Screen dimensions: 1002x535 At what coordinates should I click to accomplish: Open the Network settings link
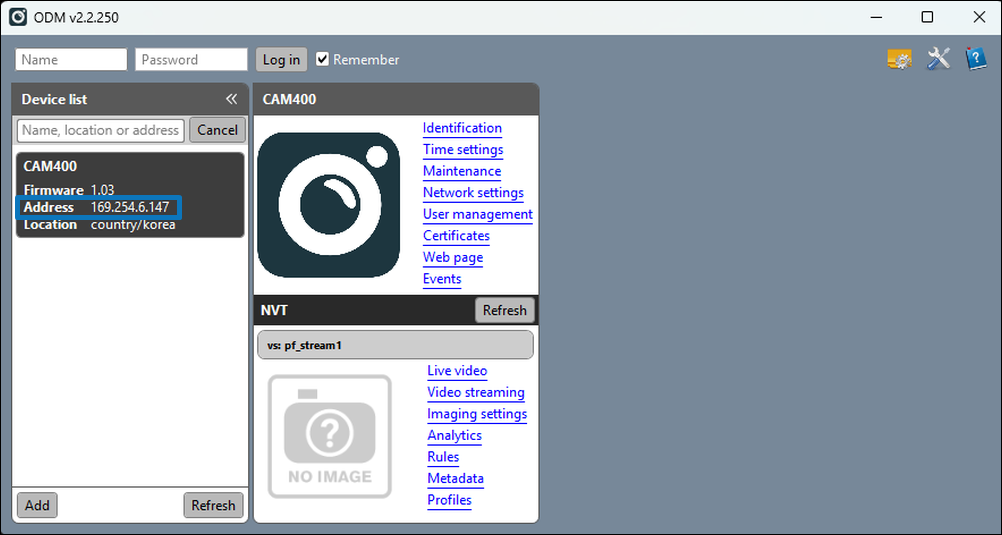click(x=473, y=192)
